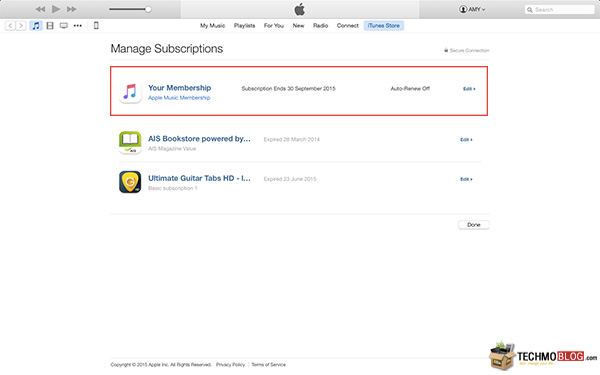Click the Secure Connection lock icon
This screenshot has height=375, width=600.
[446, 50]
